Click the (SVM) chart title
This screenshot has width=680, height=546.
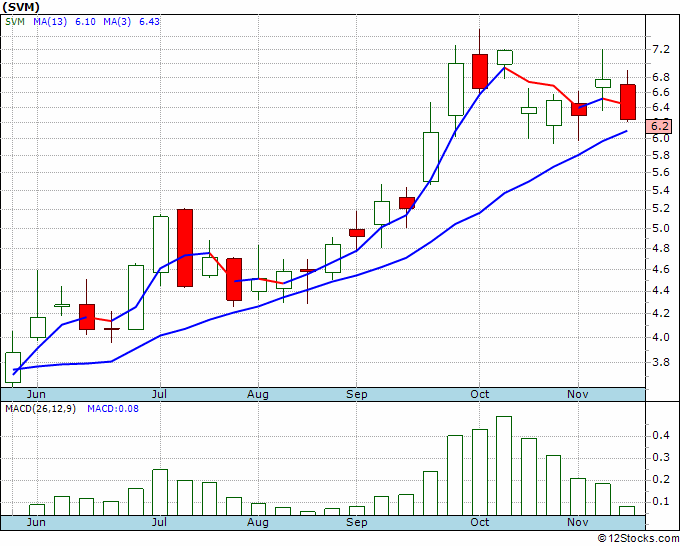(x=20, y=7)
